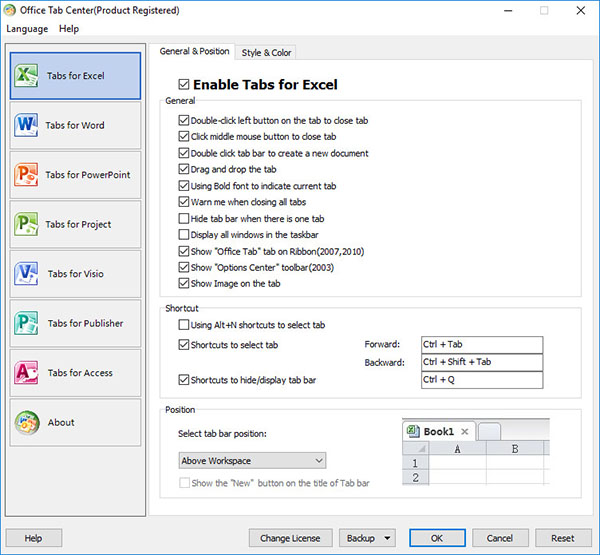Expand the Backup button dropdown arrow
This screenshot has height=555, width=600.
pyautogui.click(x=387, y=538)
